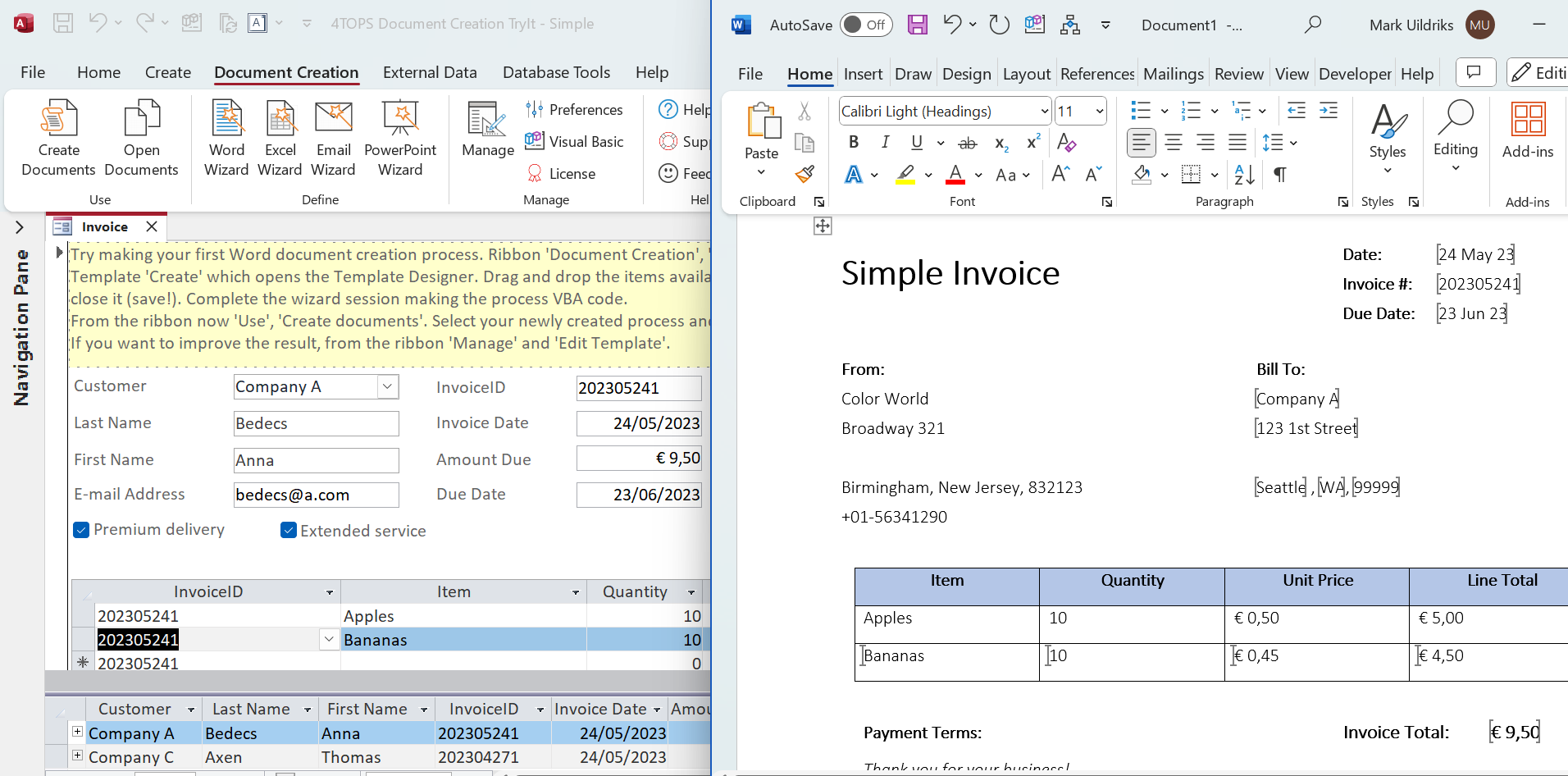Viewport: 1568px width, 776px height.
Task: Apply bold formatting in Word
Action: [x=854, y=143]
